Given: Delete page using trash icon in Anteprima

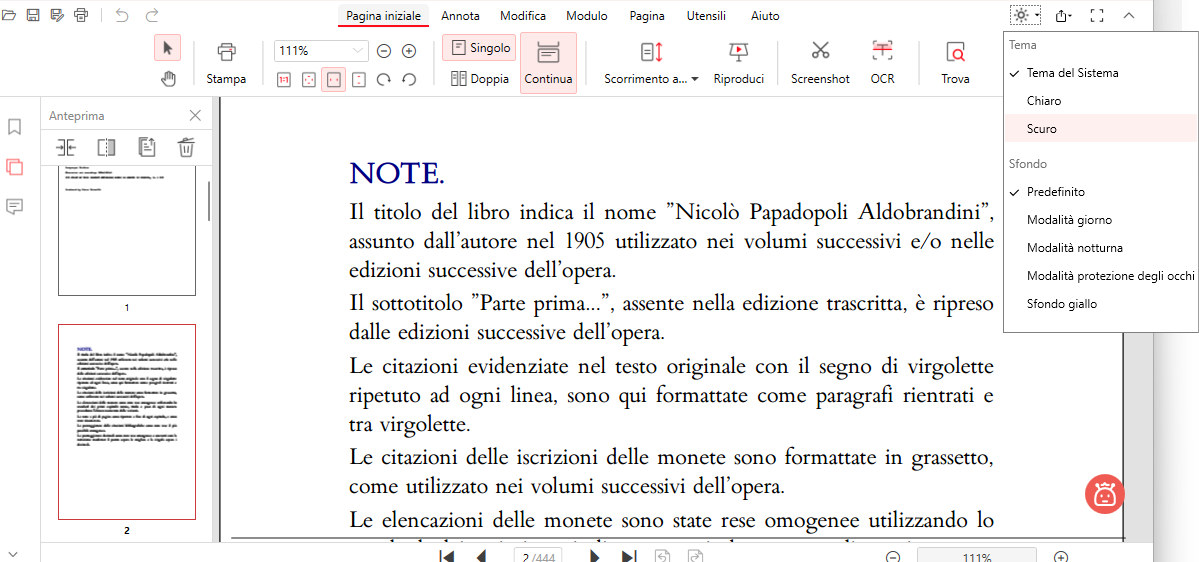Looking at the screenshot, I should coord(186,147).
